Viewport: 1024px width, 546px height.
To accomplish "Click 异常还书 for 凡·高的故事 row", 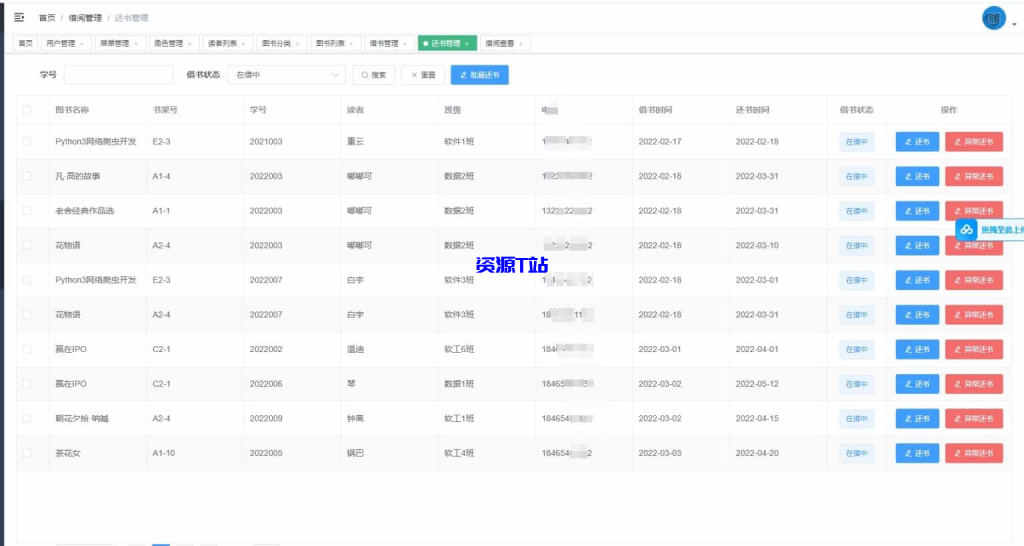I will [974, 176].
